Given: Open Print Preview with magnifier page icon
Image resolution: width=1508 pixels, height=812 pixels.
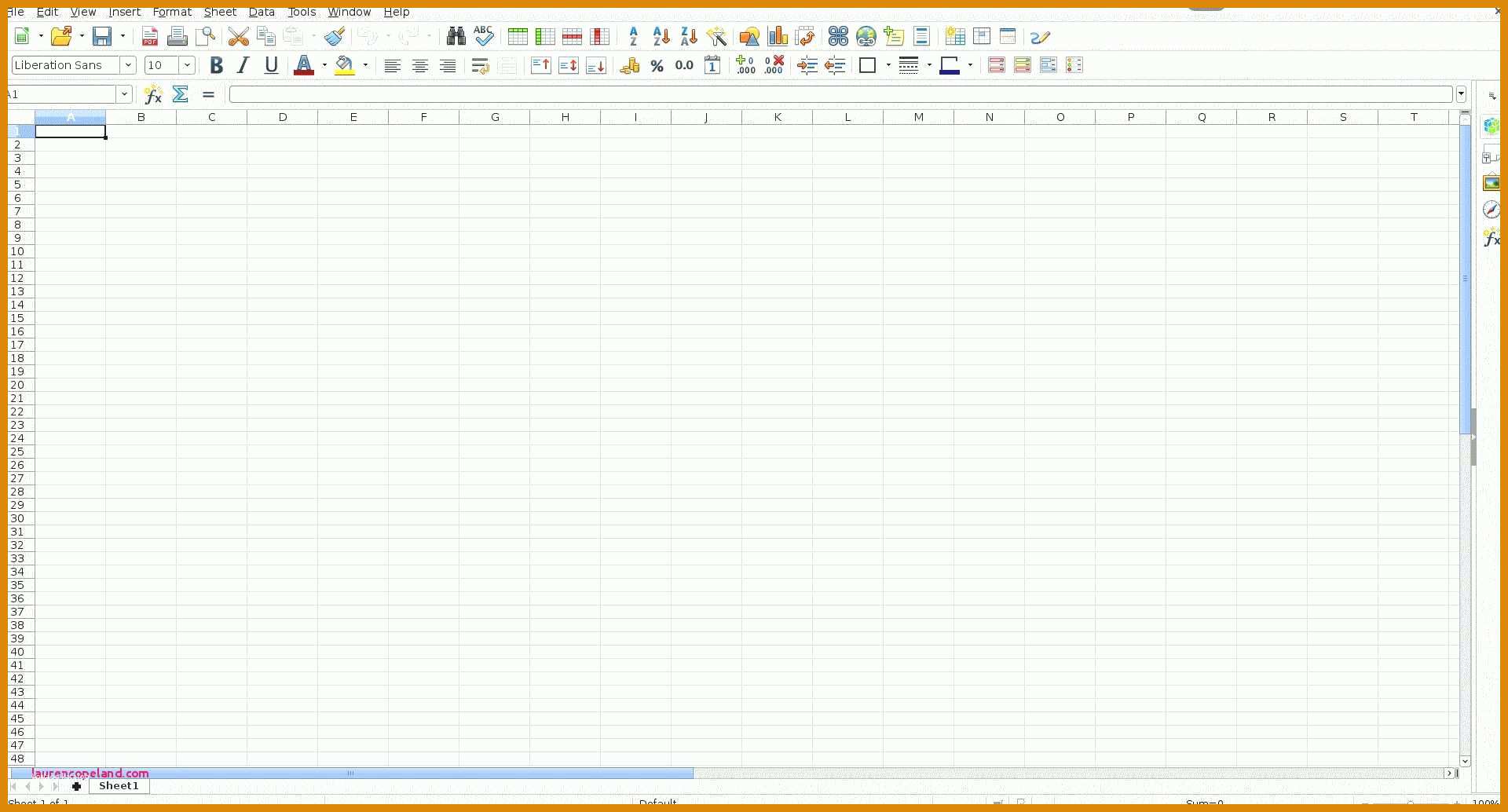Looking at the screenshot, I should point(206,36).
